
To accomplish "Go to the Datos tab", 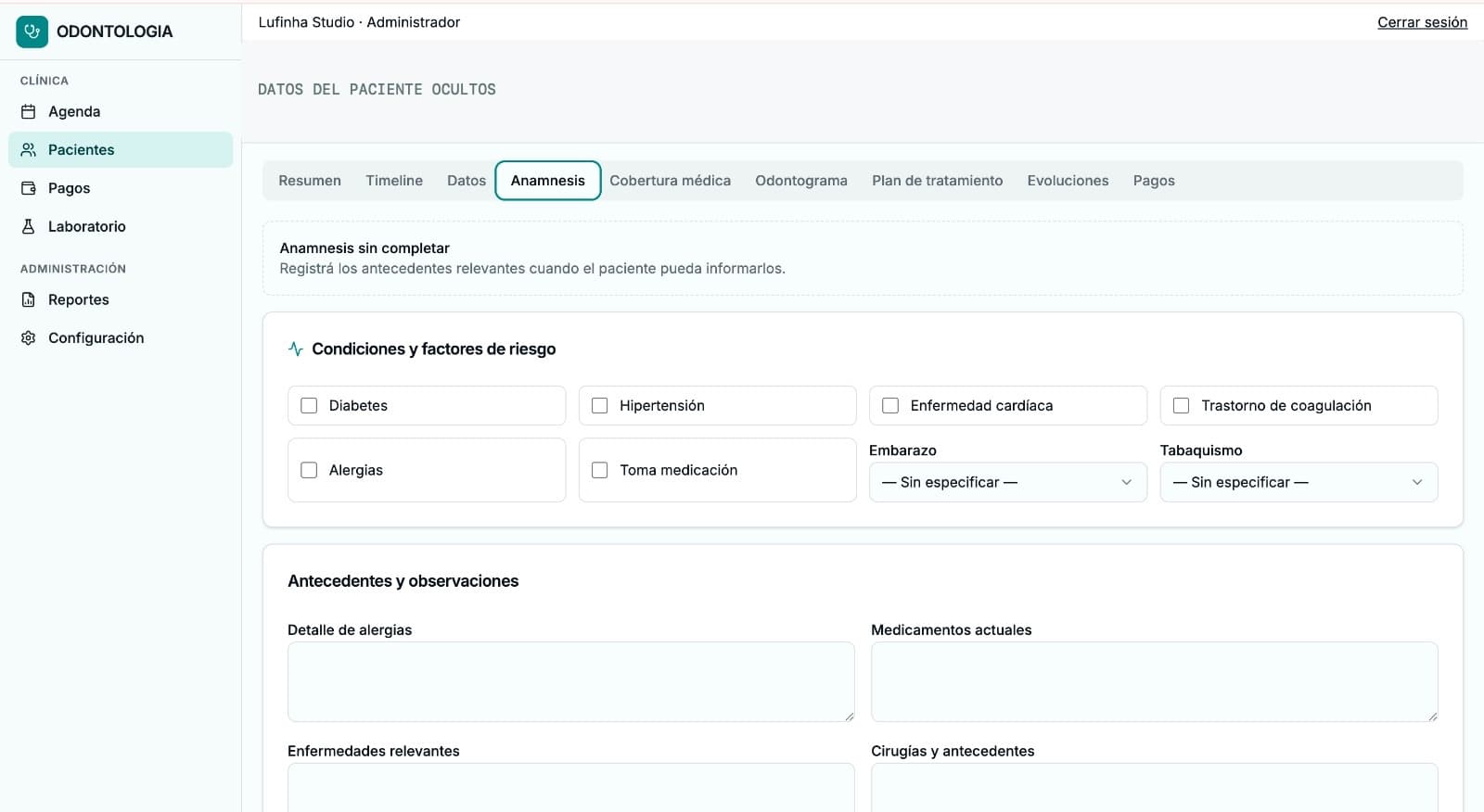I will click(x=467, y=181).
